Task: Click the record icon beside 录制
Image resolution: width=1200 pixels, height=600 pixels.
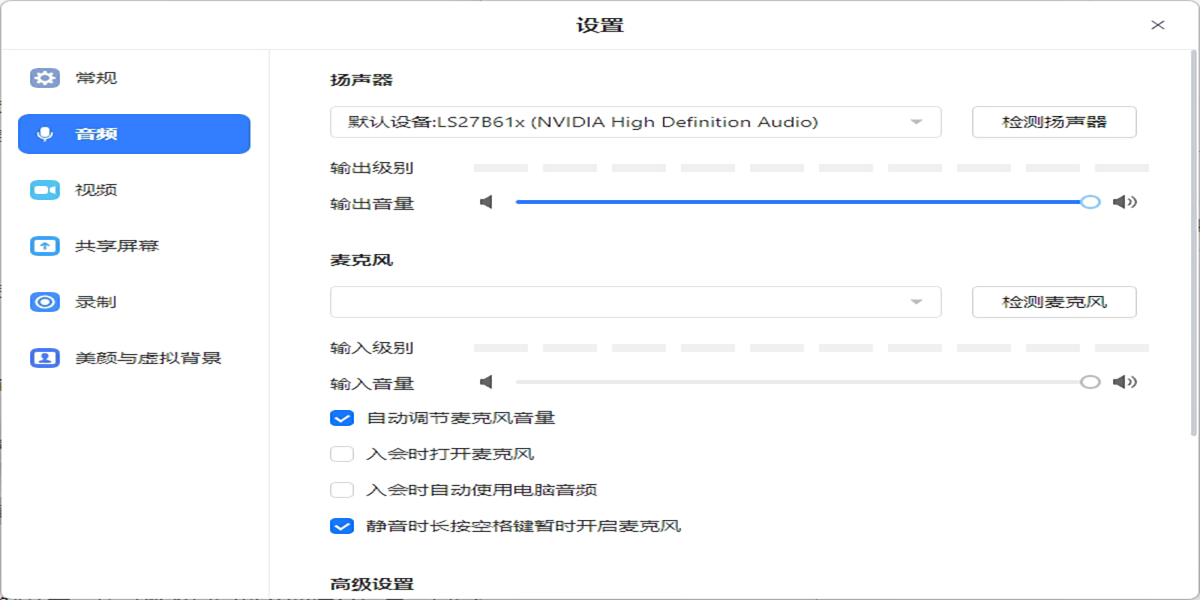Action: (45, 302)
